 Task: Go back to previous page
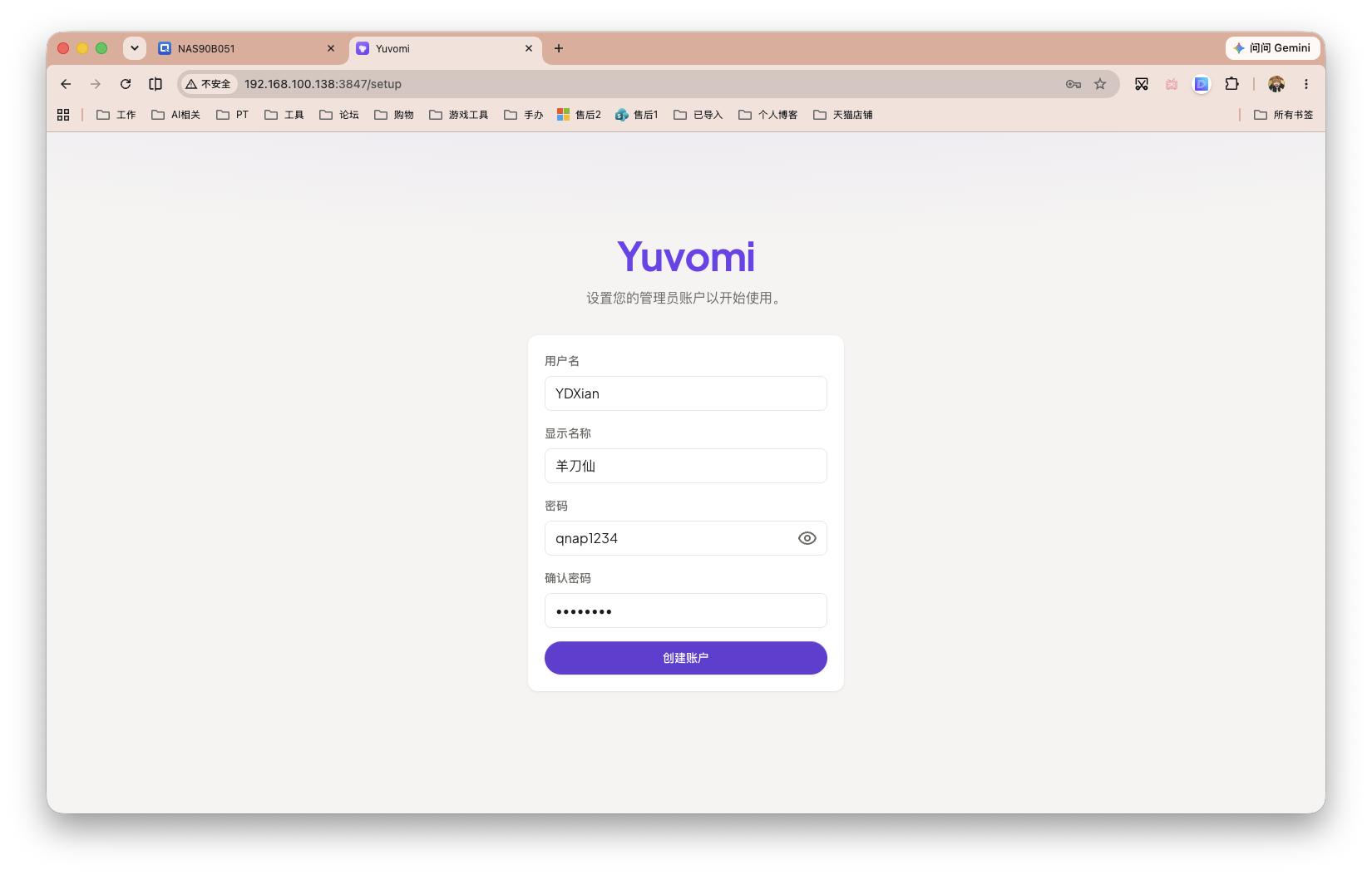(66, 84)
